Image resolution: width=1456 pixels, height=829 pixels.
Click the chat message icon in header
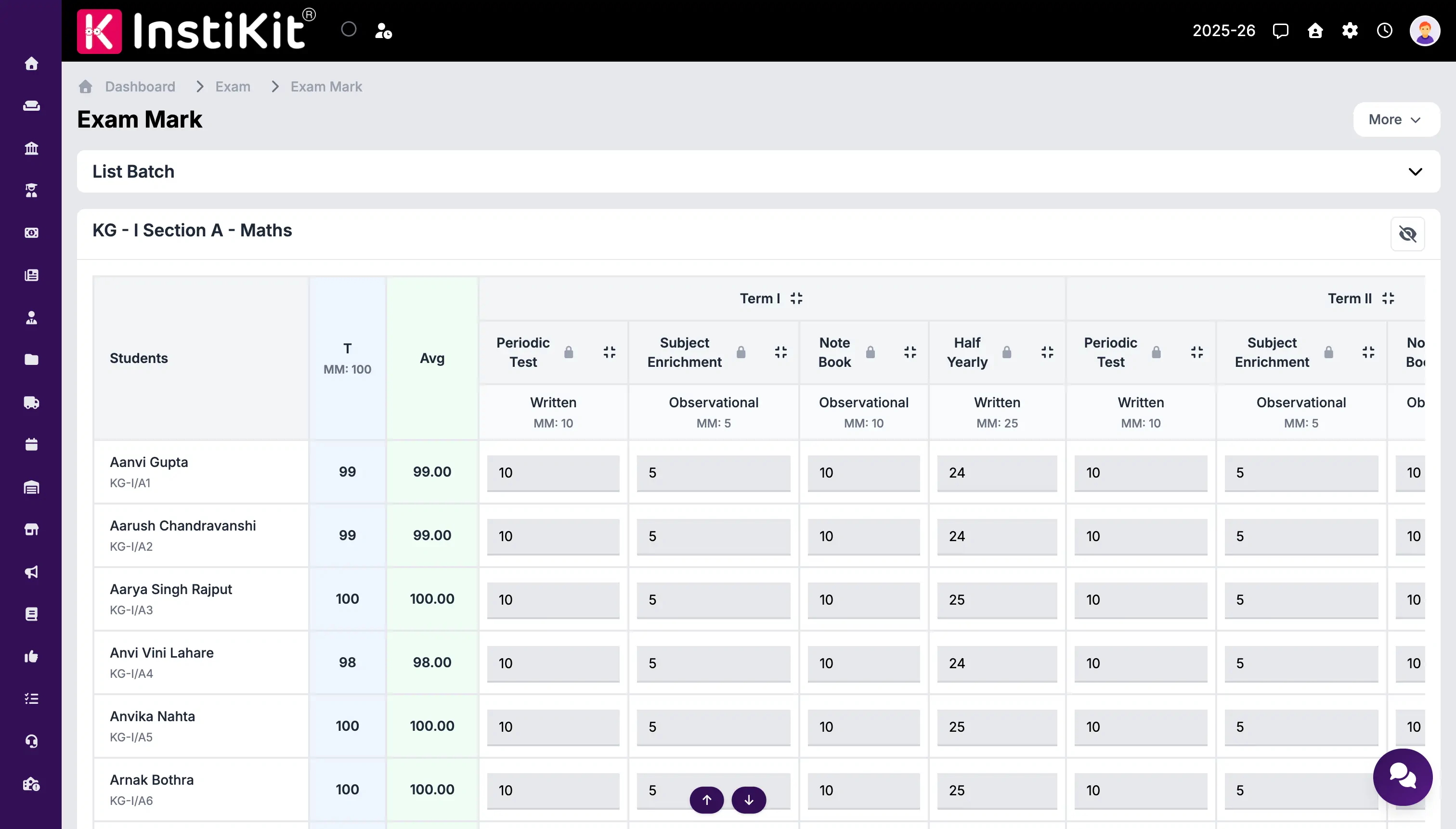pyautogui.click(x=1281, y=31)
